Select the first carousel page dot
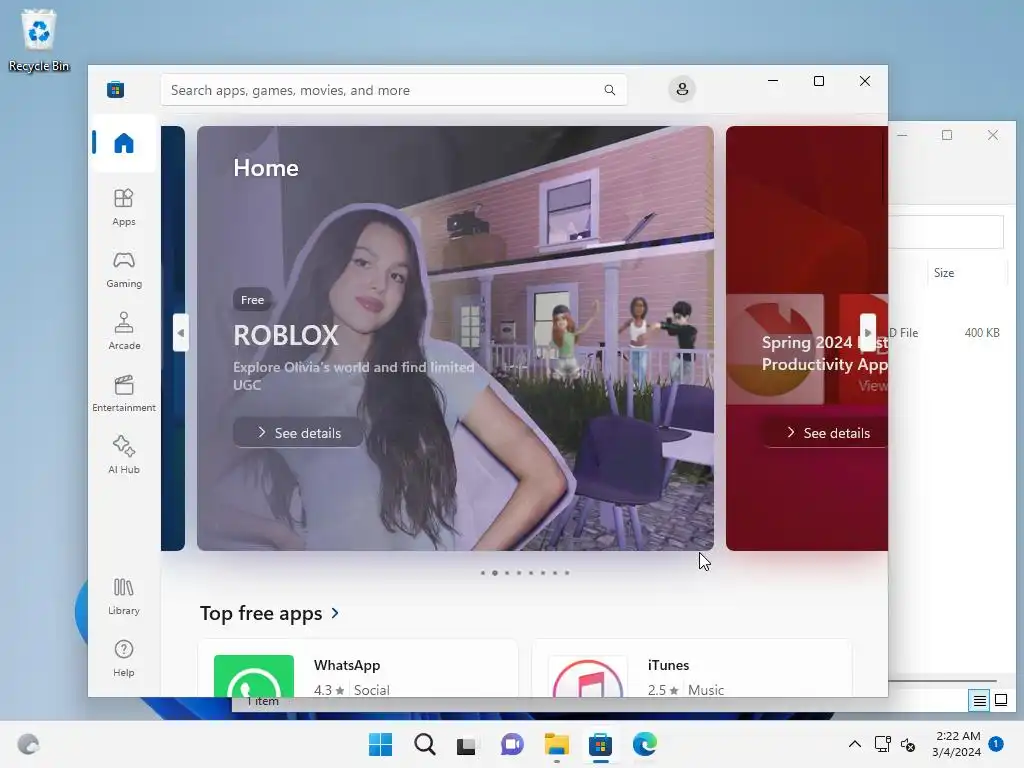Image resolution: width=1024 pixels, height=768 pixels. tap(483, 573)
